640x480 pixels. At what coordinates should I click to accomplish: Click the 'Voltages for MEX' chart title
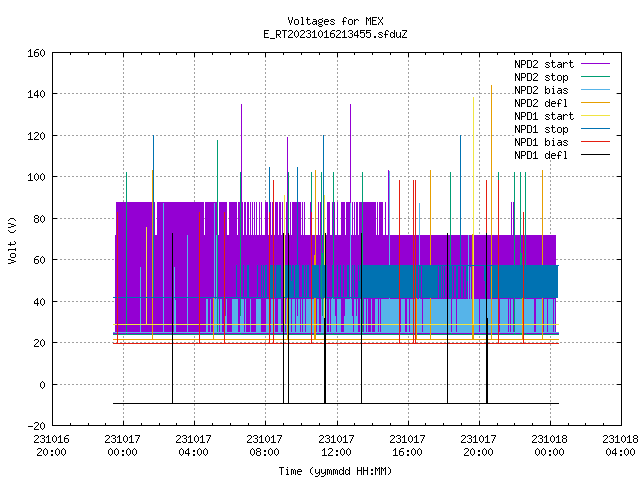[x=335, y=21]
